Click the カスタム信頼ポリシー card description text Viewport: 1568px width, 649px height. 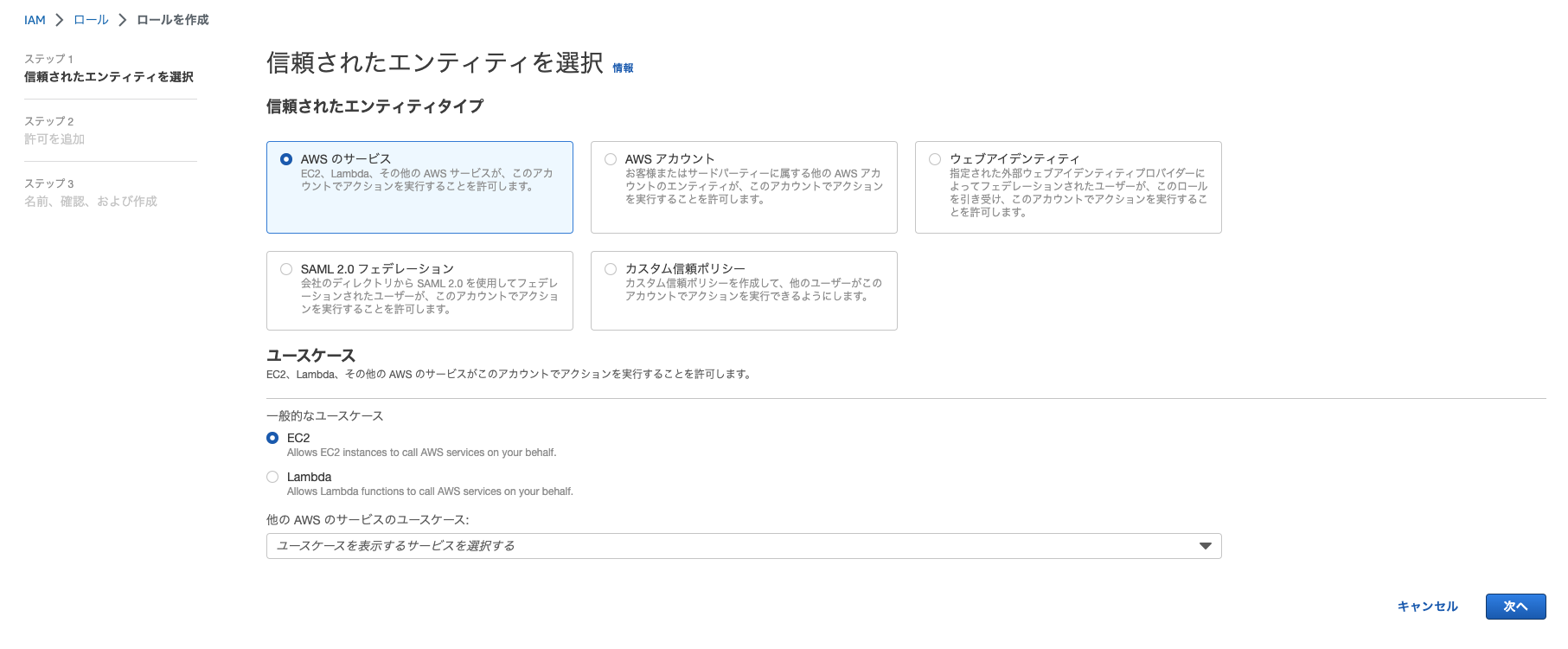click(x=754, y=290)
